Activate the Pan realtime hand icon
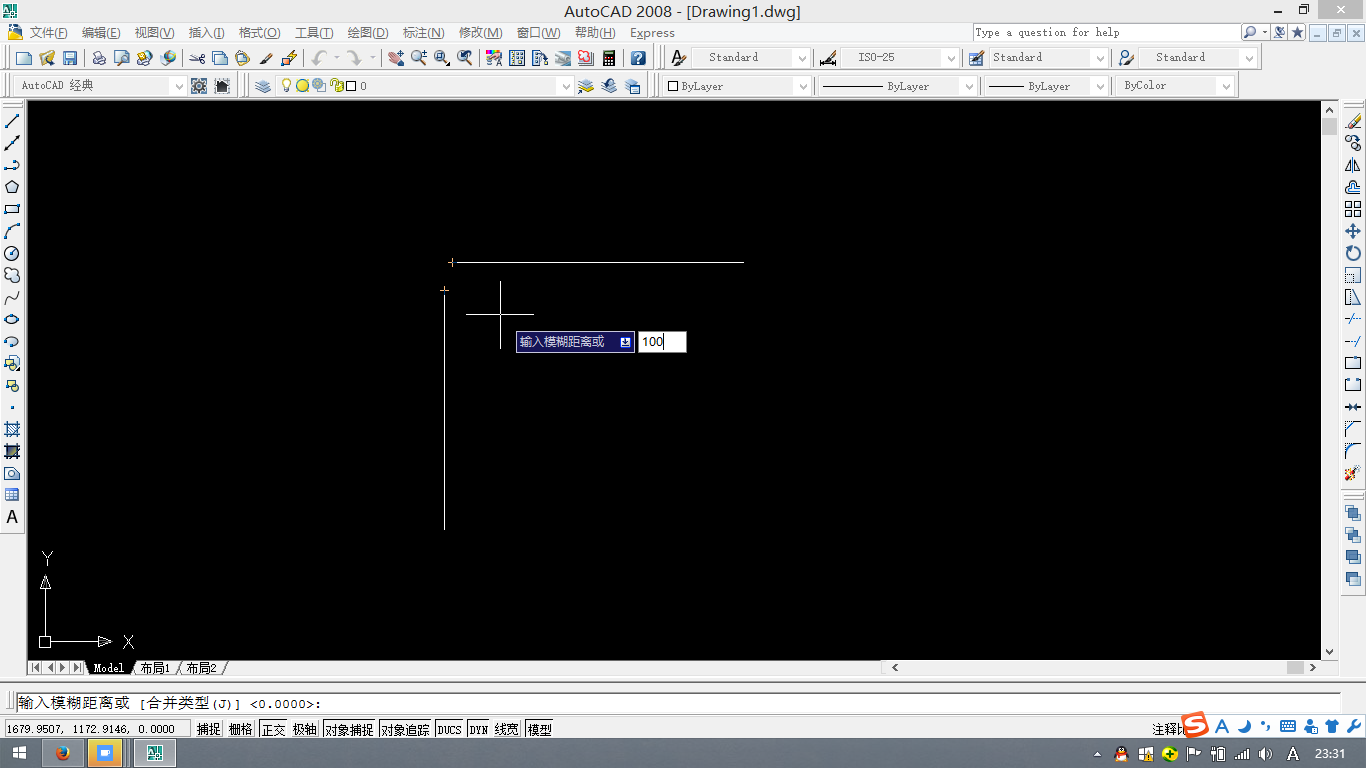The width and height of the screenshot is (1366, 768). tap(396, 58)
